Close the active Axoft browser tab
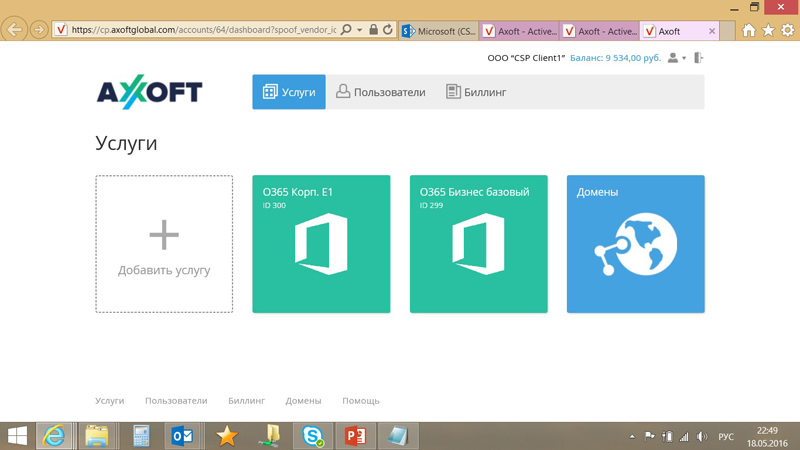 point(712,31)
